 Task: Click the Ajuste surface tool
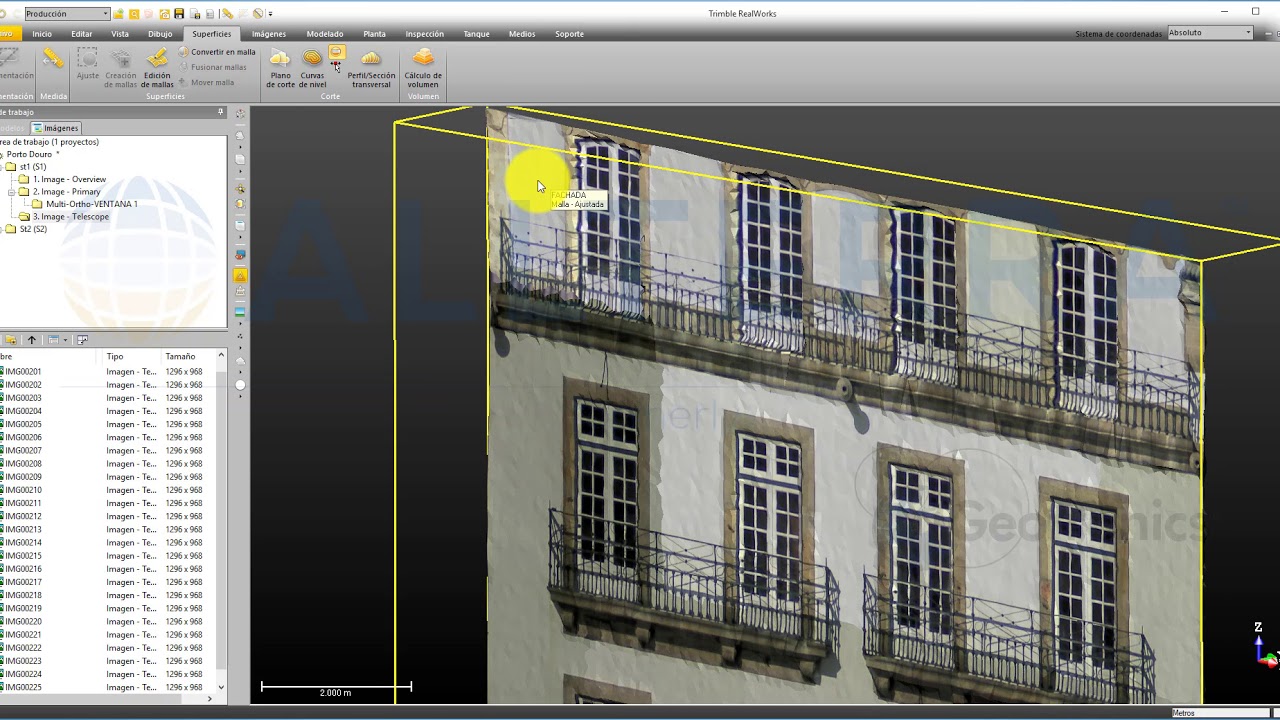point(88,65)
